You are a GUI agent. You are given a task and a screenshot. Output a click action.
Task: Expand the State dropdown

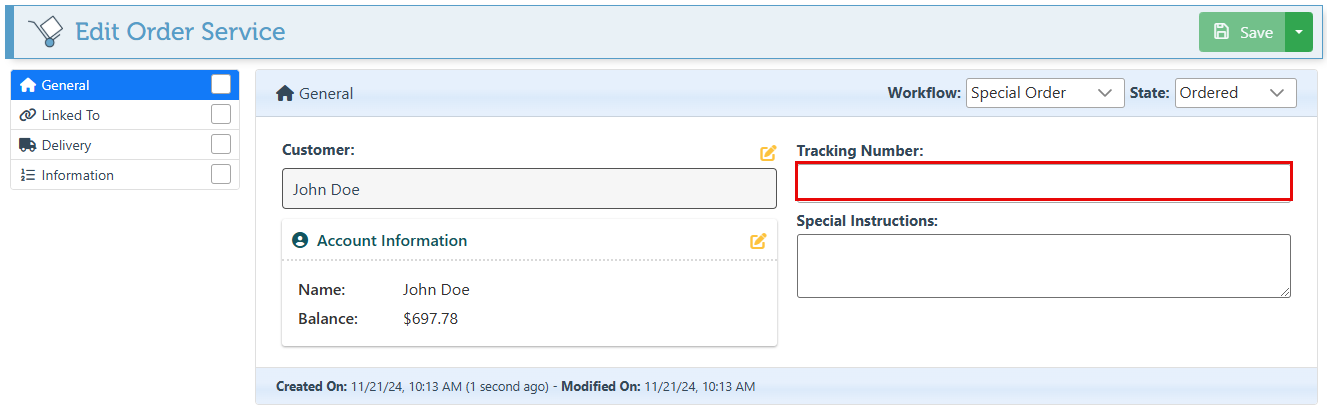(1235, 93)
